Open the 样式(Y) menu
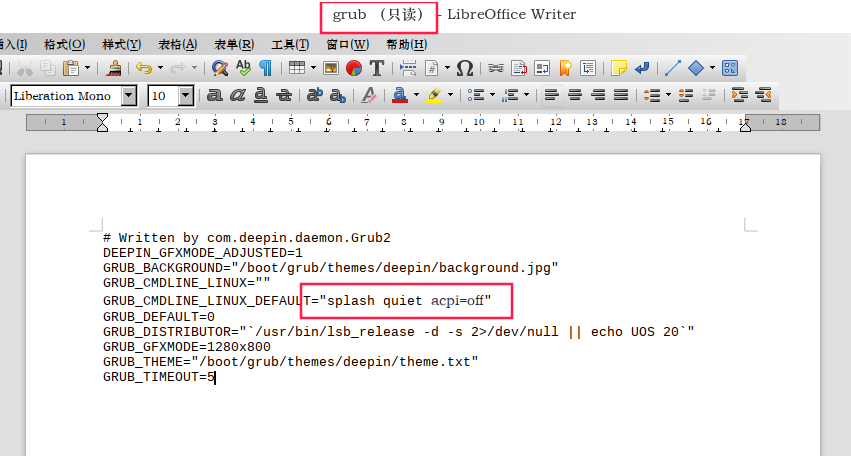Viewport: 851px width, 456px height. coord(122,45)
